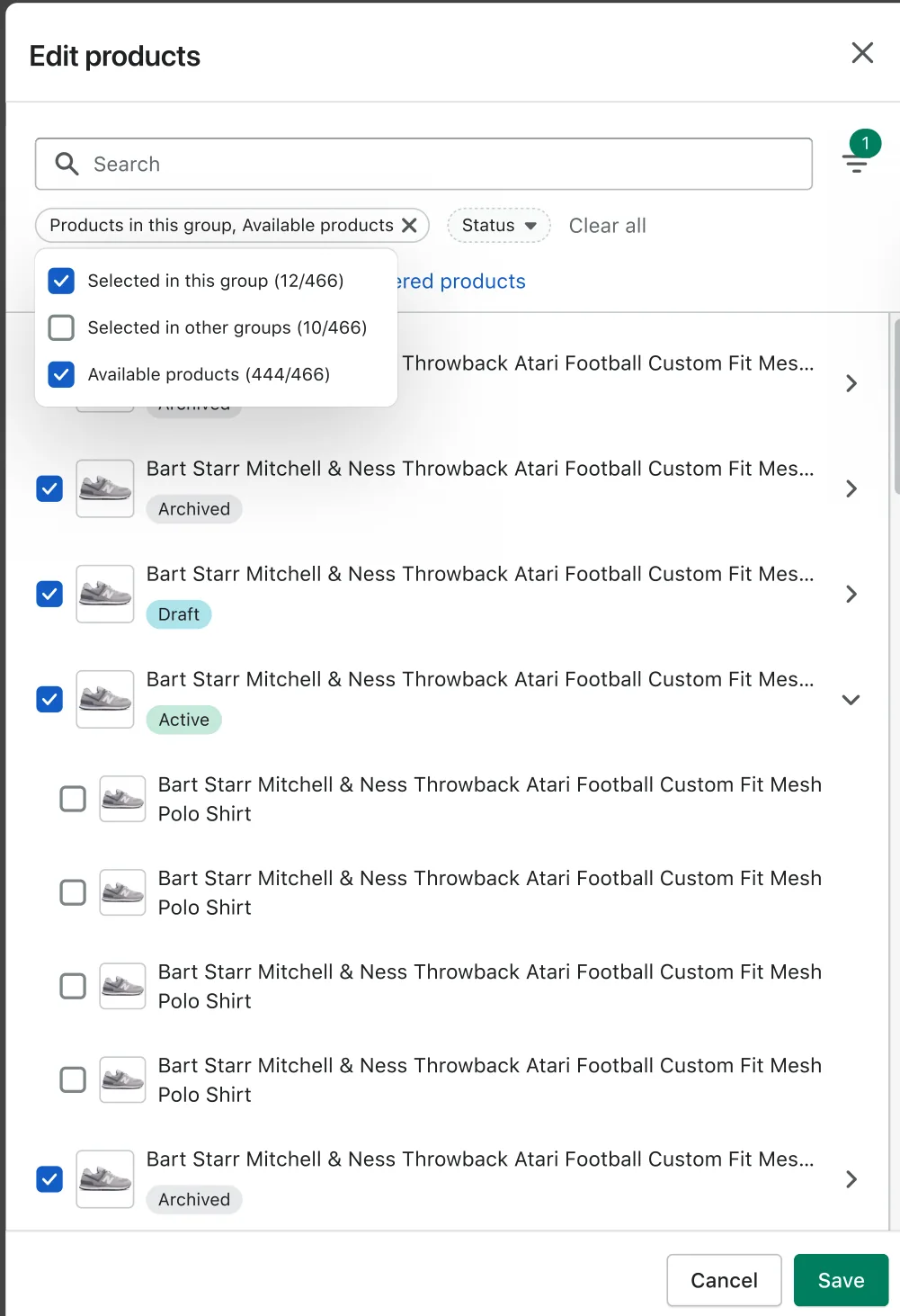
Task: Click the Cancel button
Action: click(x=724, y=1280)
